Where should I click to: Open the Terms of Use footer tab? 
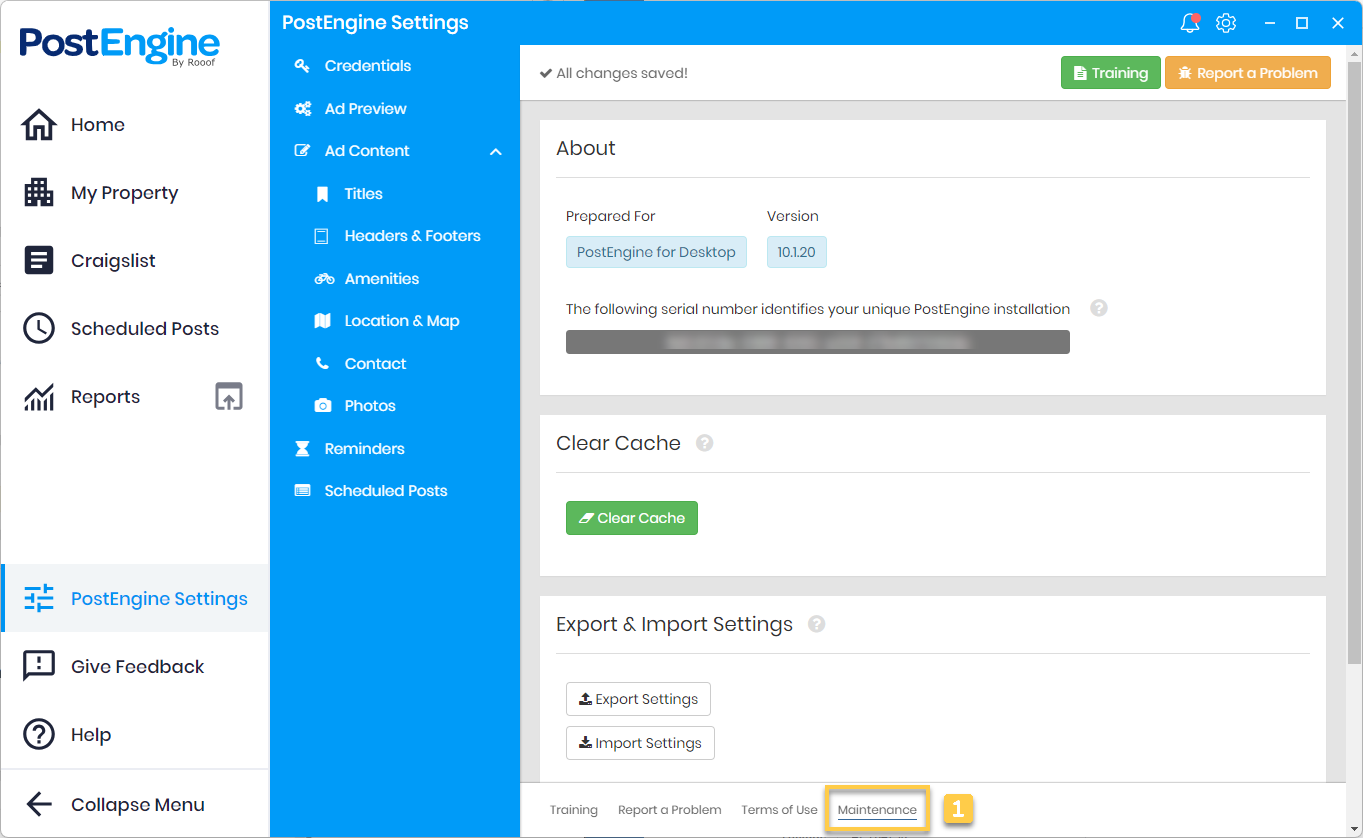(779, 810)
